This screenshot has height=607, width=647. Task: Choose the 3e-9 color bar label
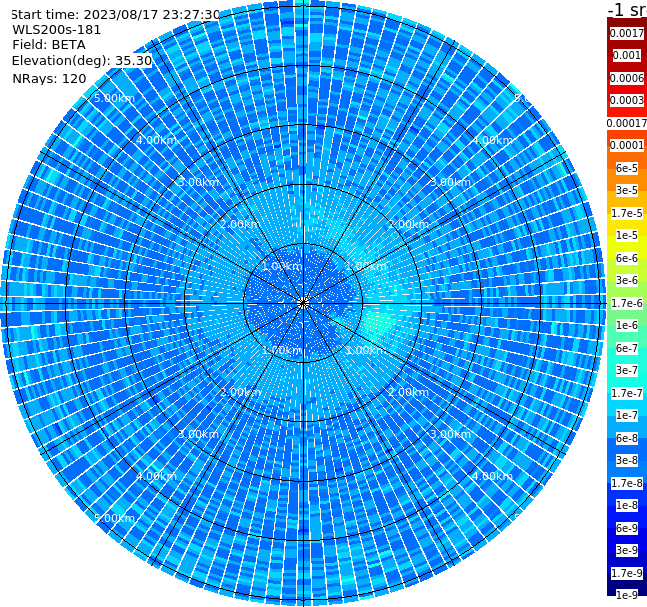627,550
